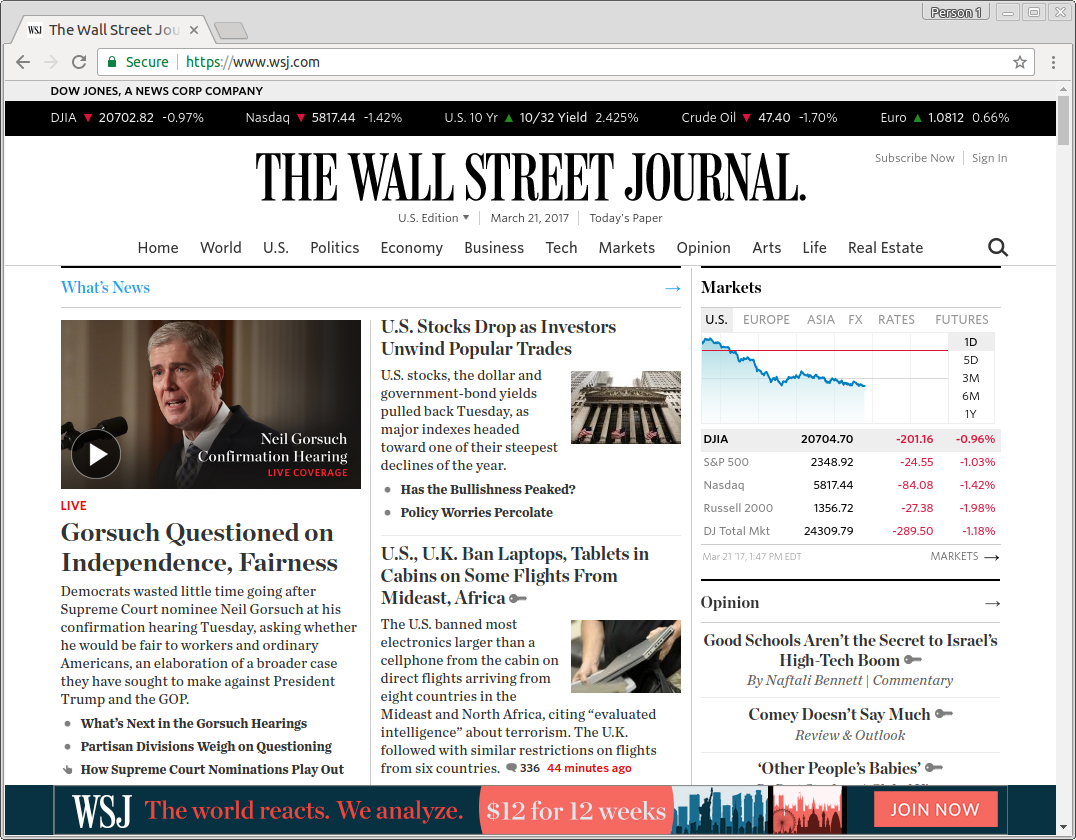Open the Chrome three-dot menu

(x=1053, y=62)
